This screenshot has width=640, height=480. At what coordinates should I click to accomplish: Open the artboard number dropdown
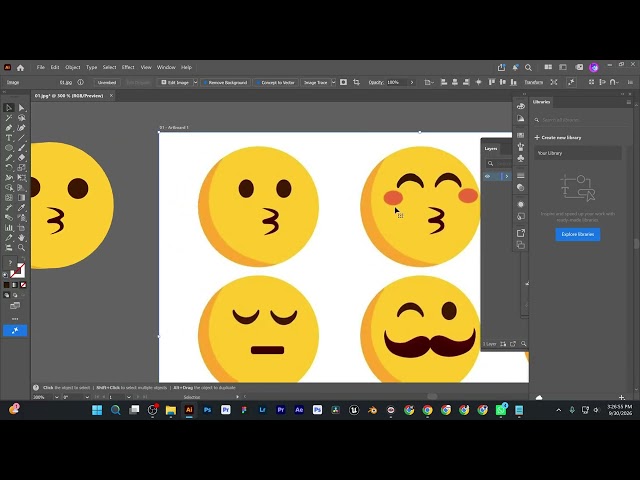pyautogui.click(x=129, y=397)
